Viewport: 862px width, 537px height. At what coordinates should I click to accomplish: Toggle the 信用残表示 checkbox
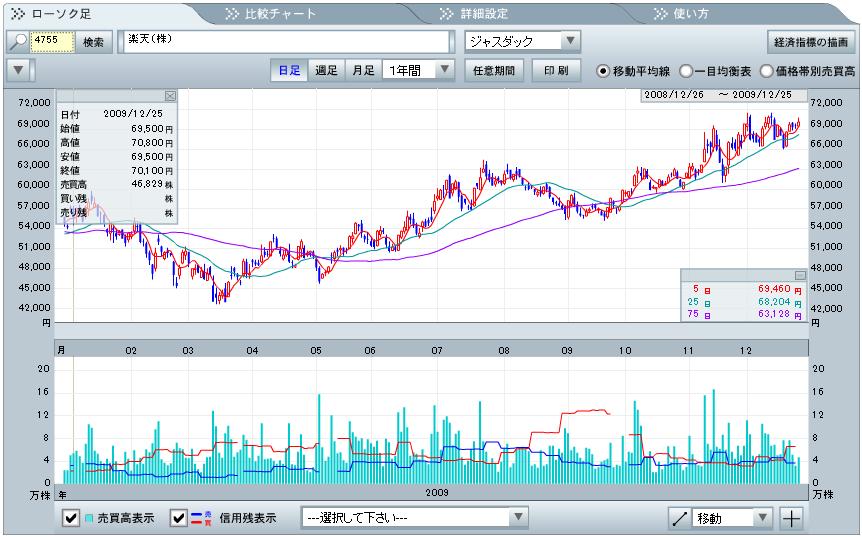click(179, 518)
